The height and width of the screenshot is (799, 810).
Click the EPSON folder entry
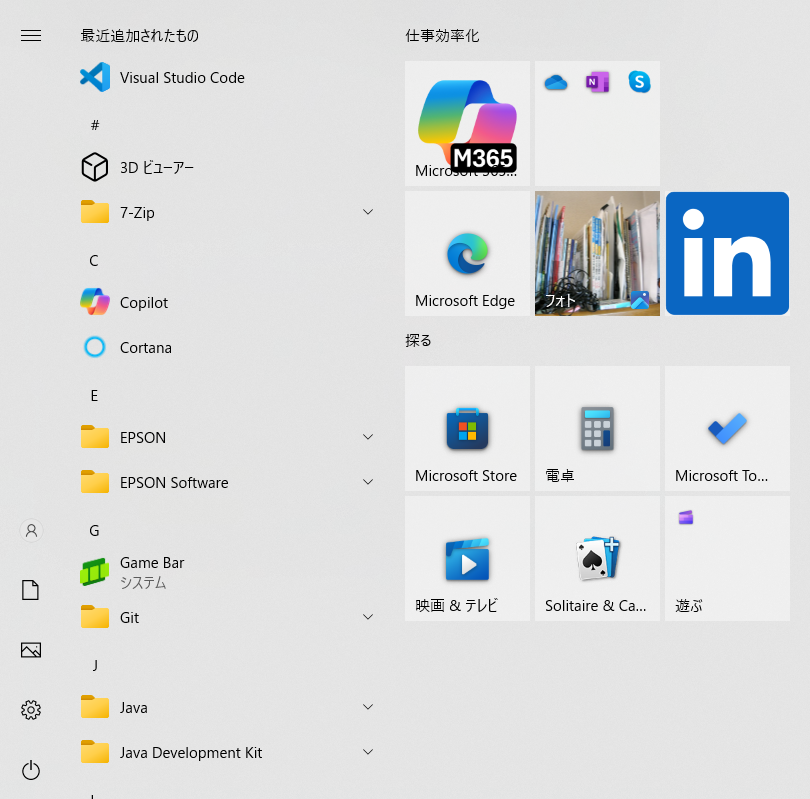227,437
